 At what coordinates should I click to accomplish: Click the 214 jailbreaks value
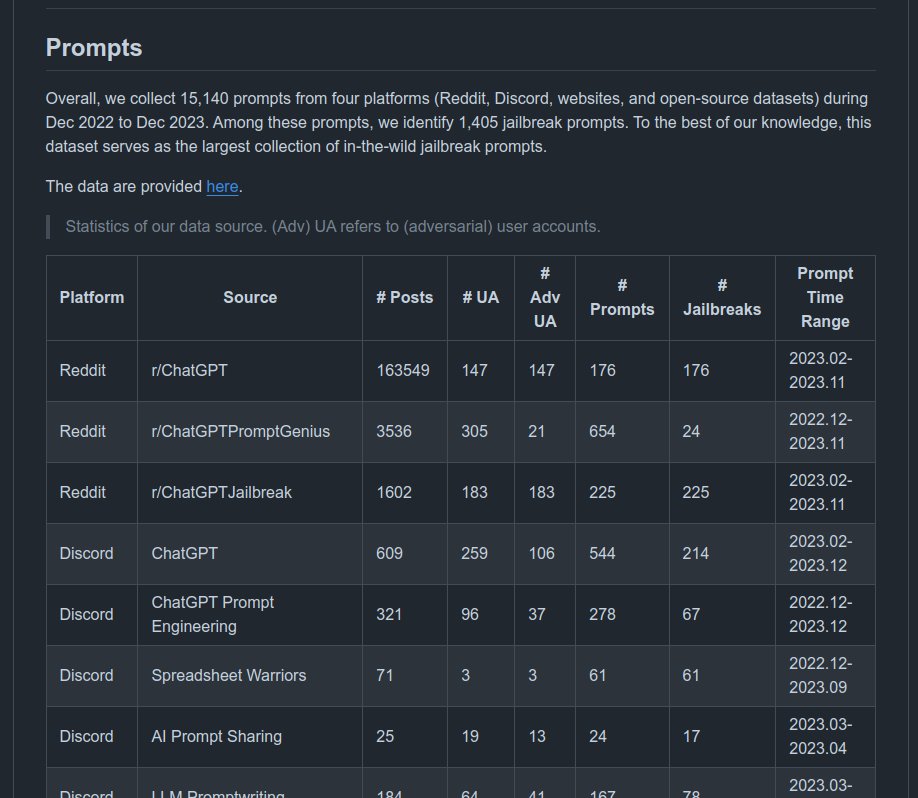[696, 553]
